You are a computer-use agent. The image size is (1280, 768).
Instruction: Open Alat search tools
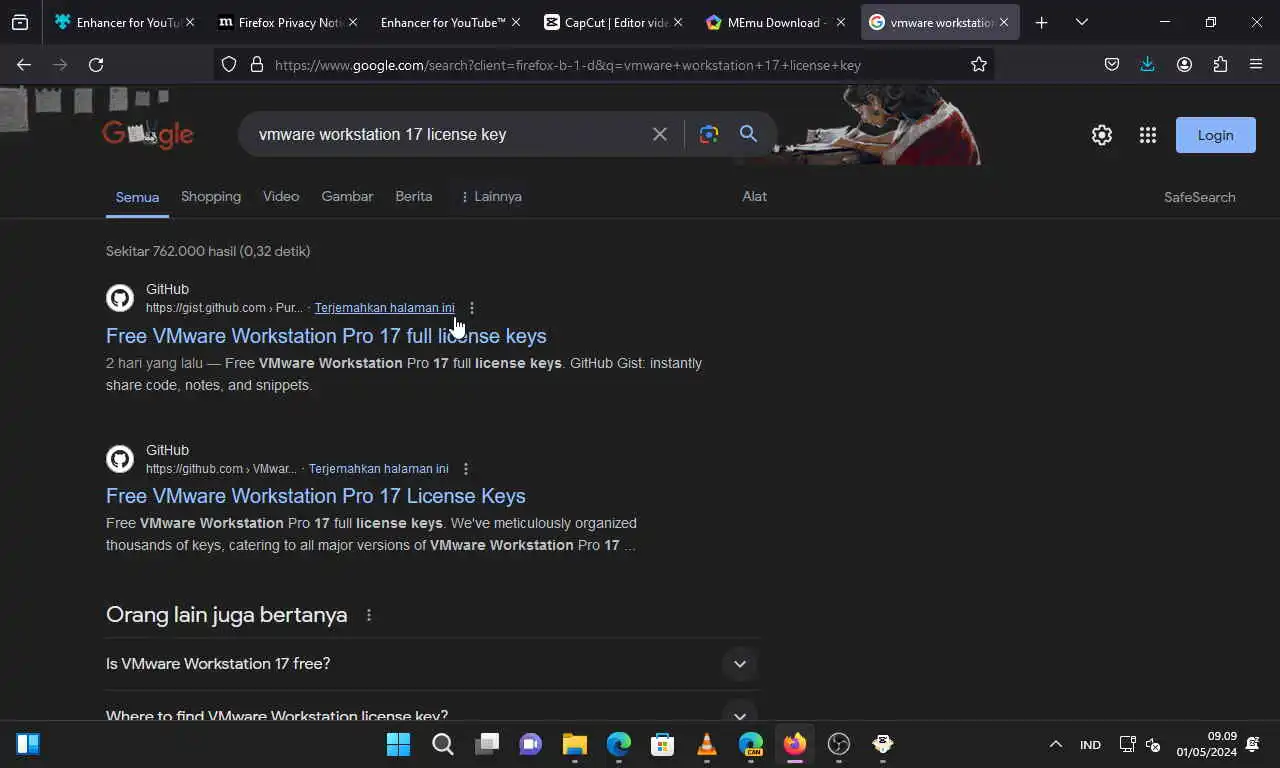[x=754, y=197]
